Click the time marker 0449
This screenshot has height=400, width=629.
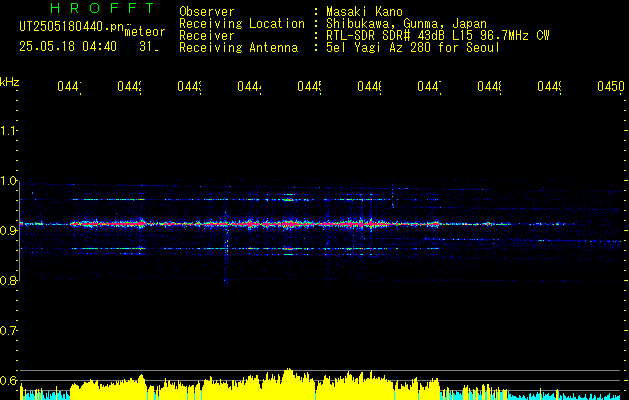(549, 86)
